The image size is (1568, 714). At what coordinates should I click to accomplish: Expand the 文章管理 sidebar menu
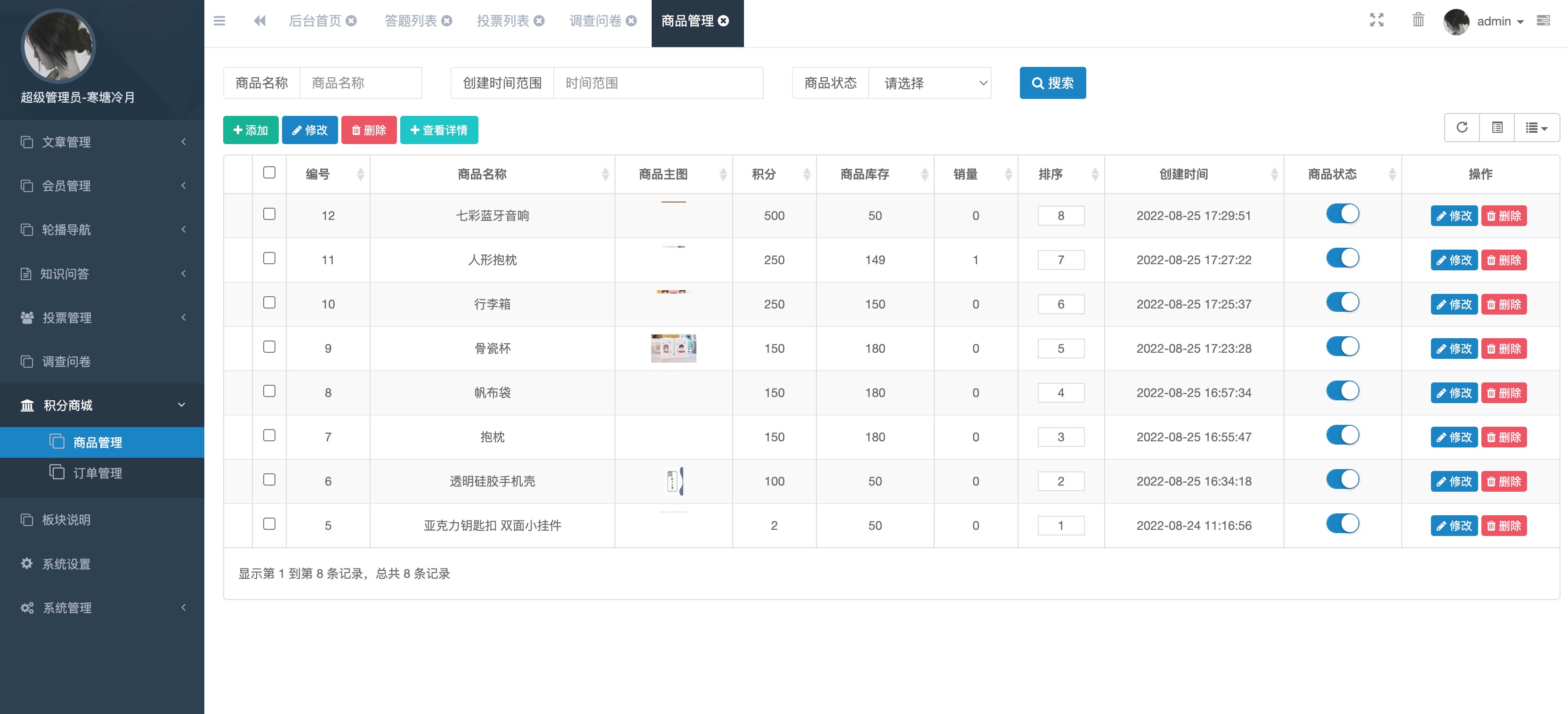coord(102,142)
